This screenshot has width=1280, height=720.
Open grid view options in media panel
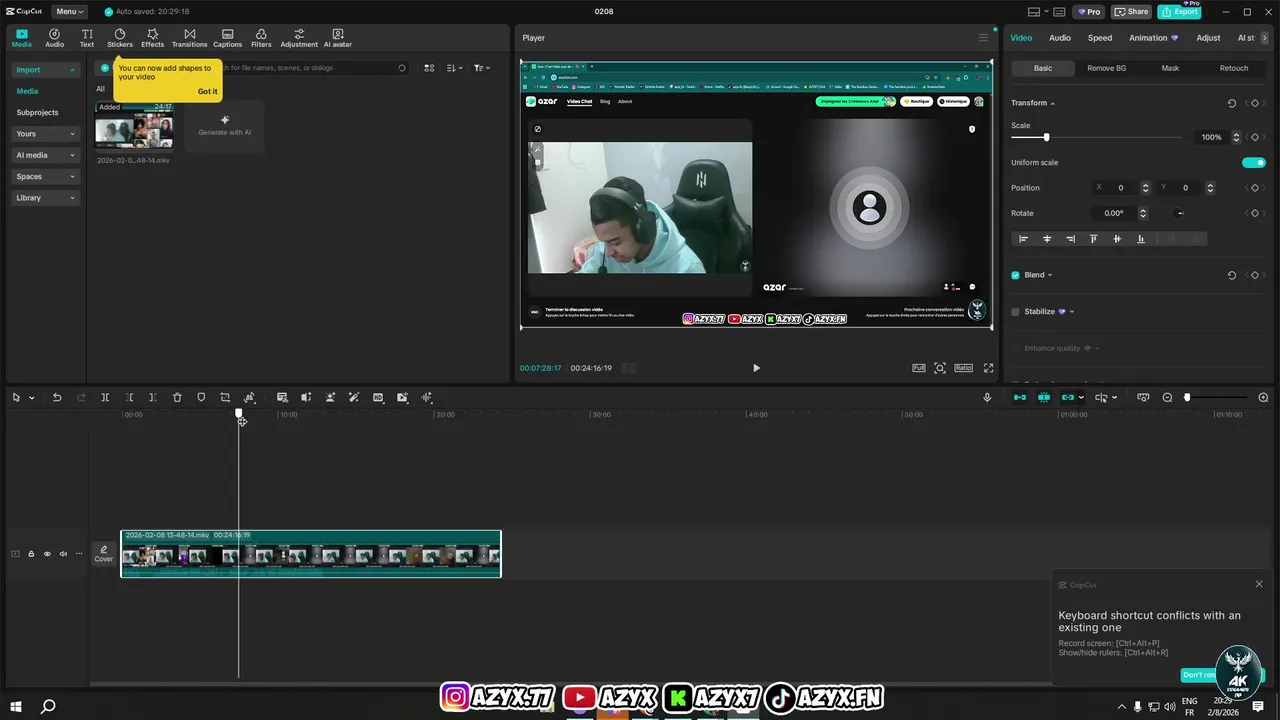pos(429,68)
